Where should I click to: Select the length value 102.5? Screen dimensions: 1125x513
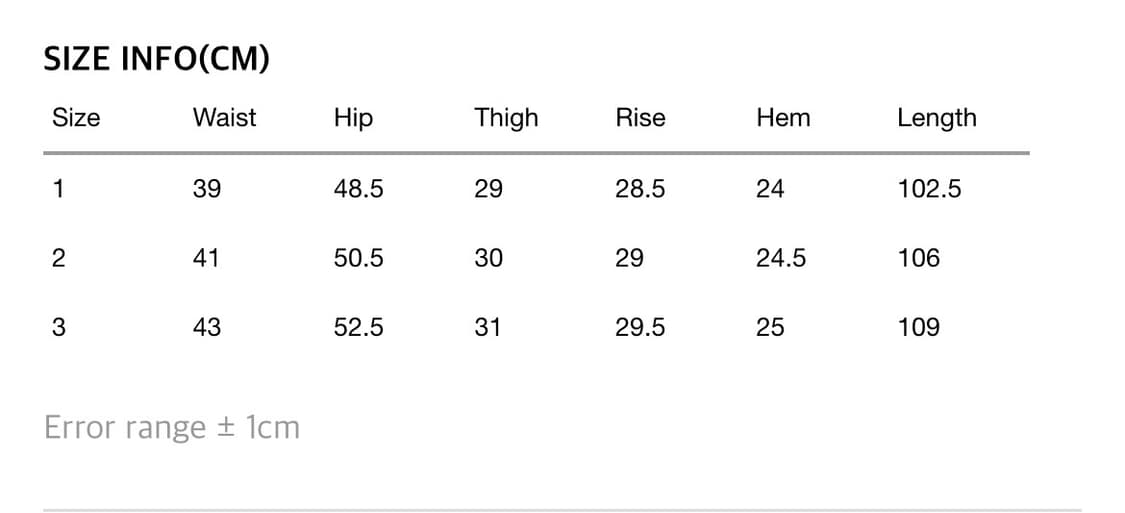pos(929,189)
